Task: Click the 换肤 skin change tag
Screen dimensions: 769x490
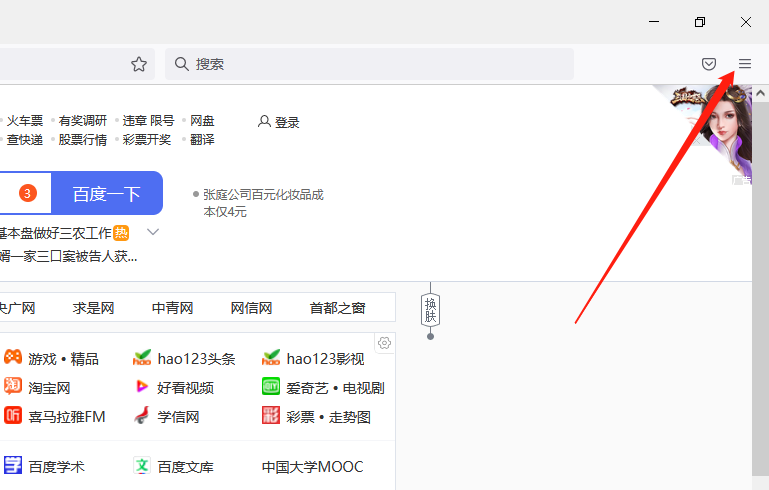Action: pyautogui.click(x=430, y=310)
